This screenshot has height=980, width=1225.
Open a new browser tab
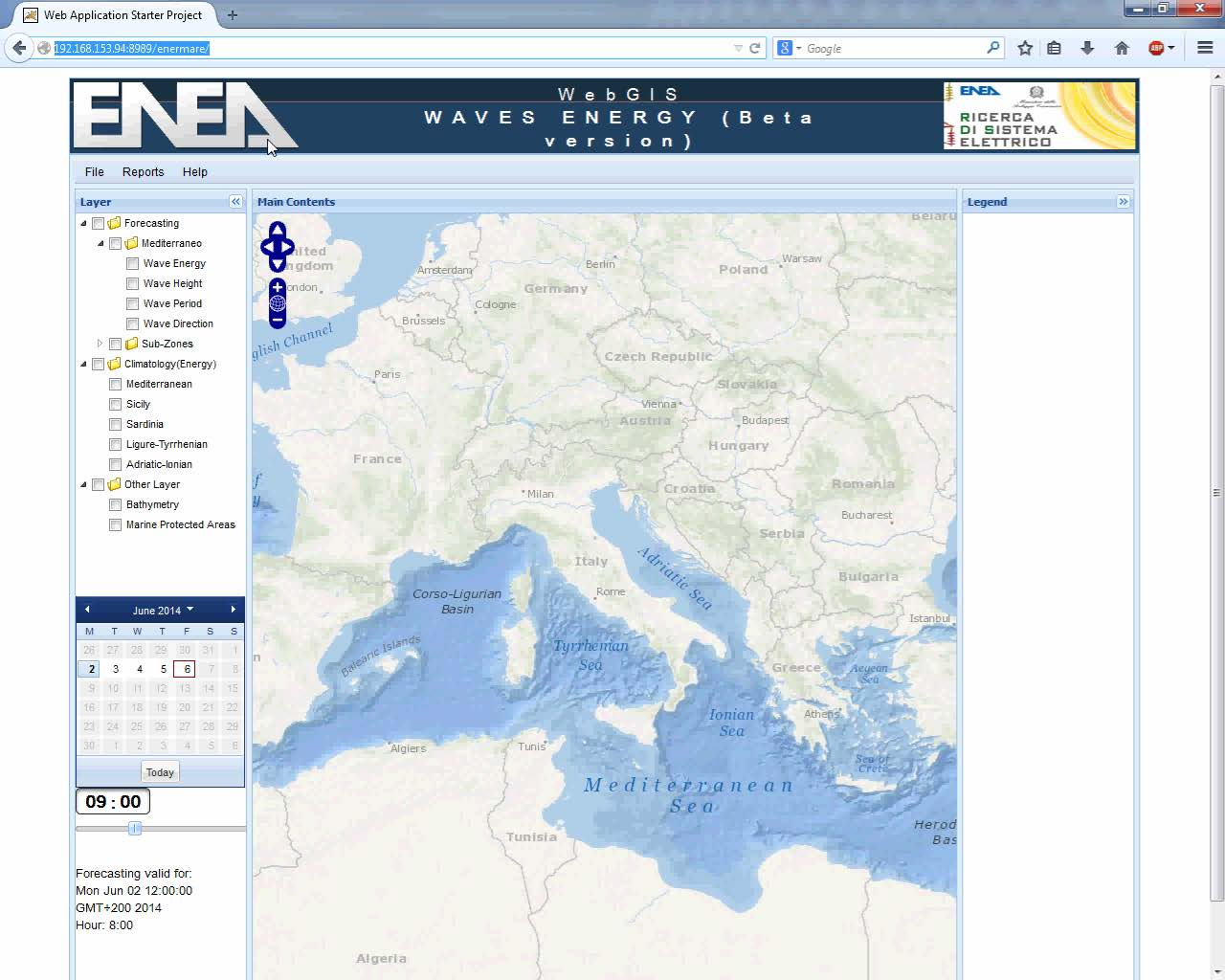pyautogui.click(x=233, y=15)
